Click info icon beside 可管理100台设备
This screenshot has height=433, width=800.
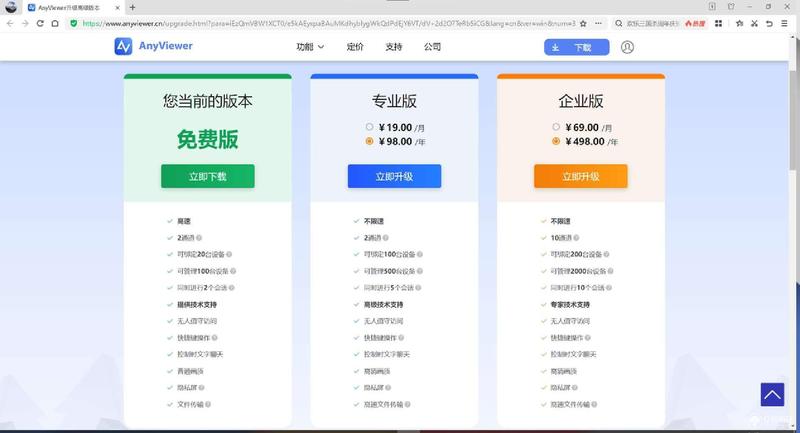[233, 271]
